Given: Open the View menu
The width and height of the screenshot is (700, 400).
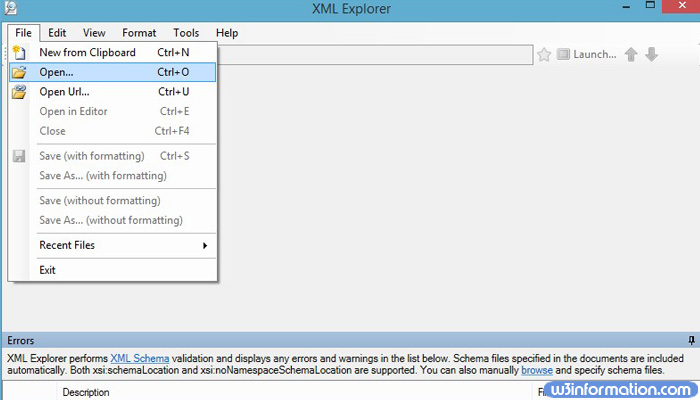Looking at the screenshot, I should pos(94,33).
